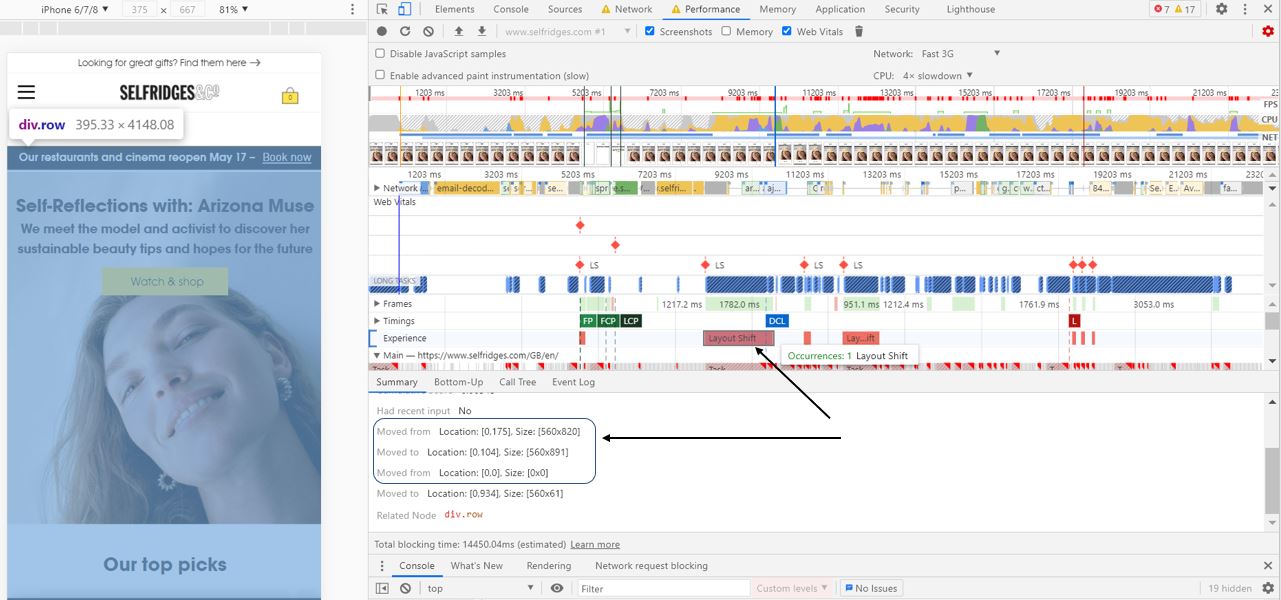Viewport: 1281px width, 600px height.
Task: Switch to the Sources tab
Action: coord(565,9)
